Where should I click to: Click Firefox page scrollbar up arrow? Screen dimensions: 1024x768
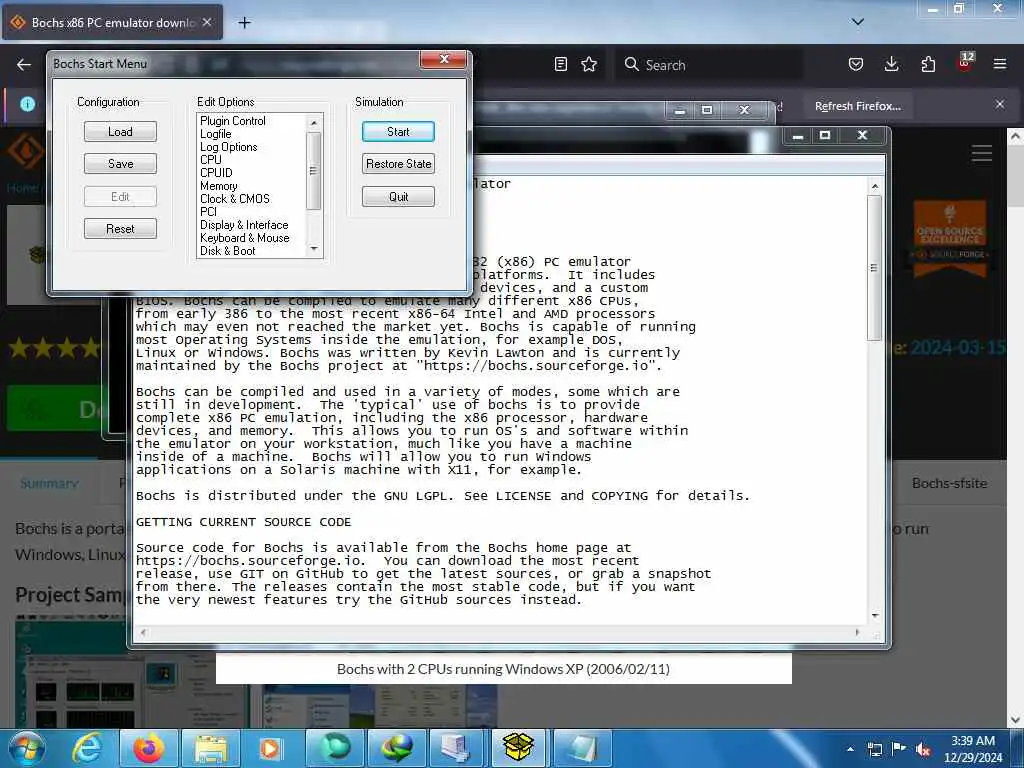pyautogui.click(x=1015, y=137)
